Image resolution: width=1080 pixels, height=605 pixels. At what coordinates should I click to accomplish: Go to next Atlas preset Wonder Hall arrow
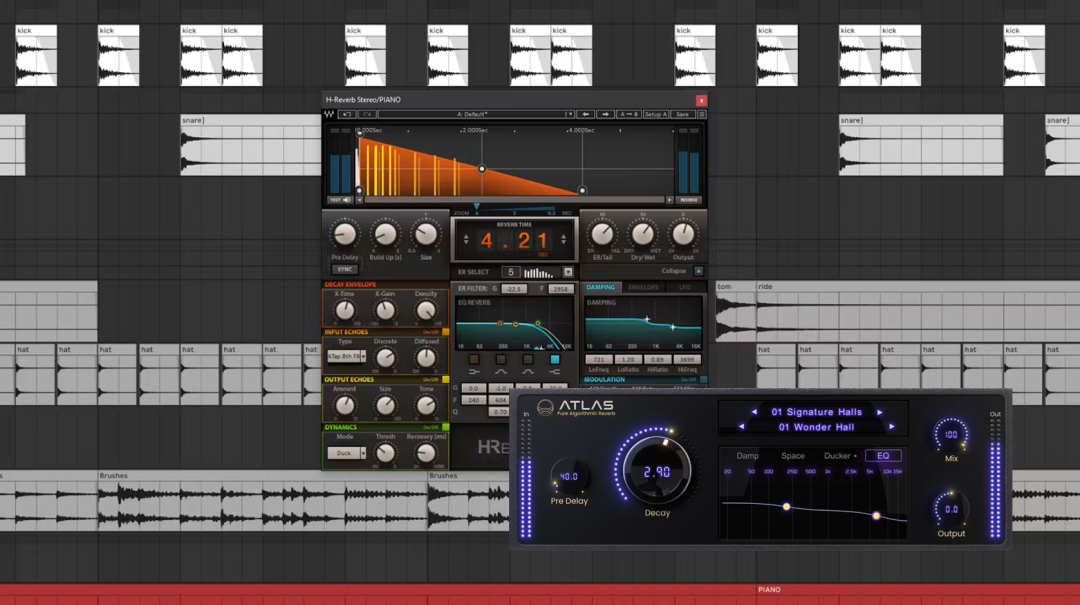892,427
